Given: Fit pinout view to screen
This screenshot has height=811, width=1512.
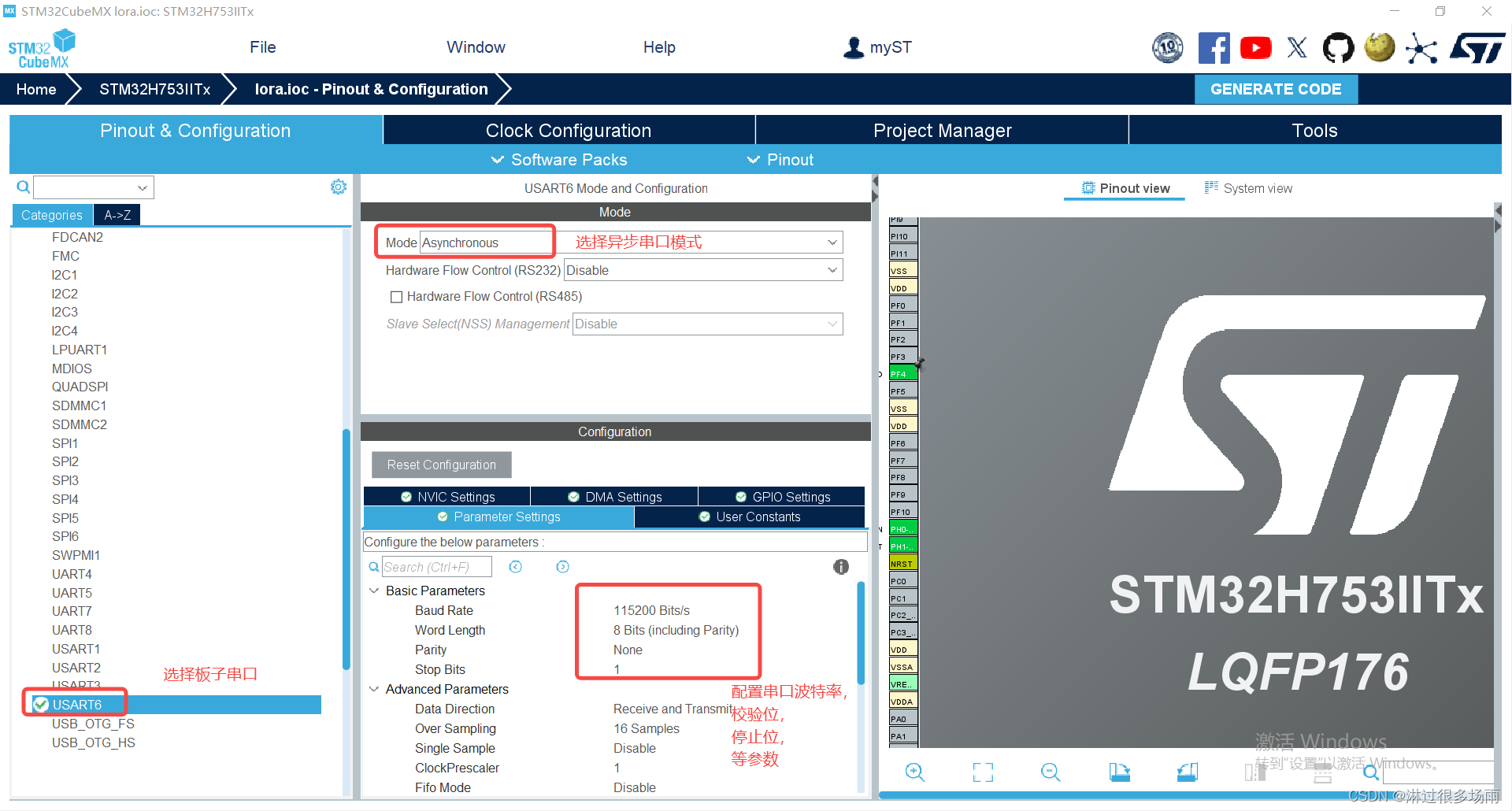Looking at the screenshot, I should [x=983, y=772].
